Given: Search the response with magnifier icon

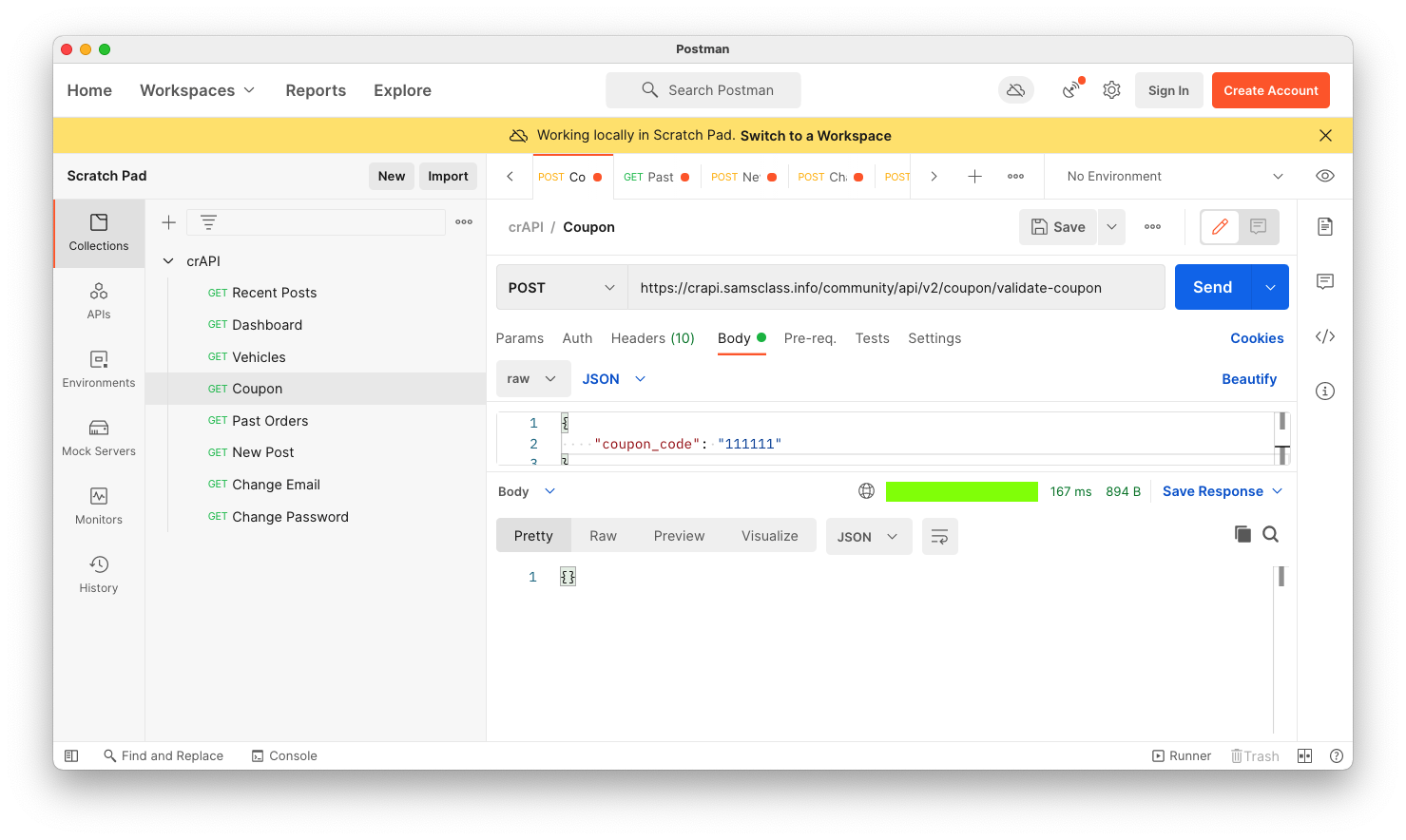Looking at the screenshot, I should pyautogui.click(x=1270, y=534).
